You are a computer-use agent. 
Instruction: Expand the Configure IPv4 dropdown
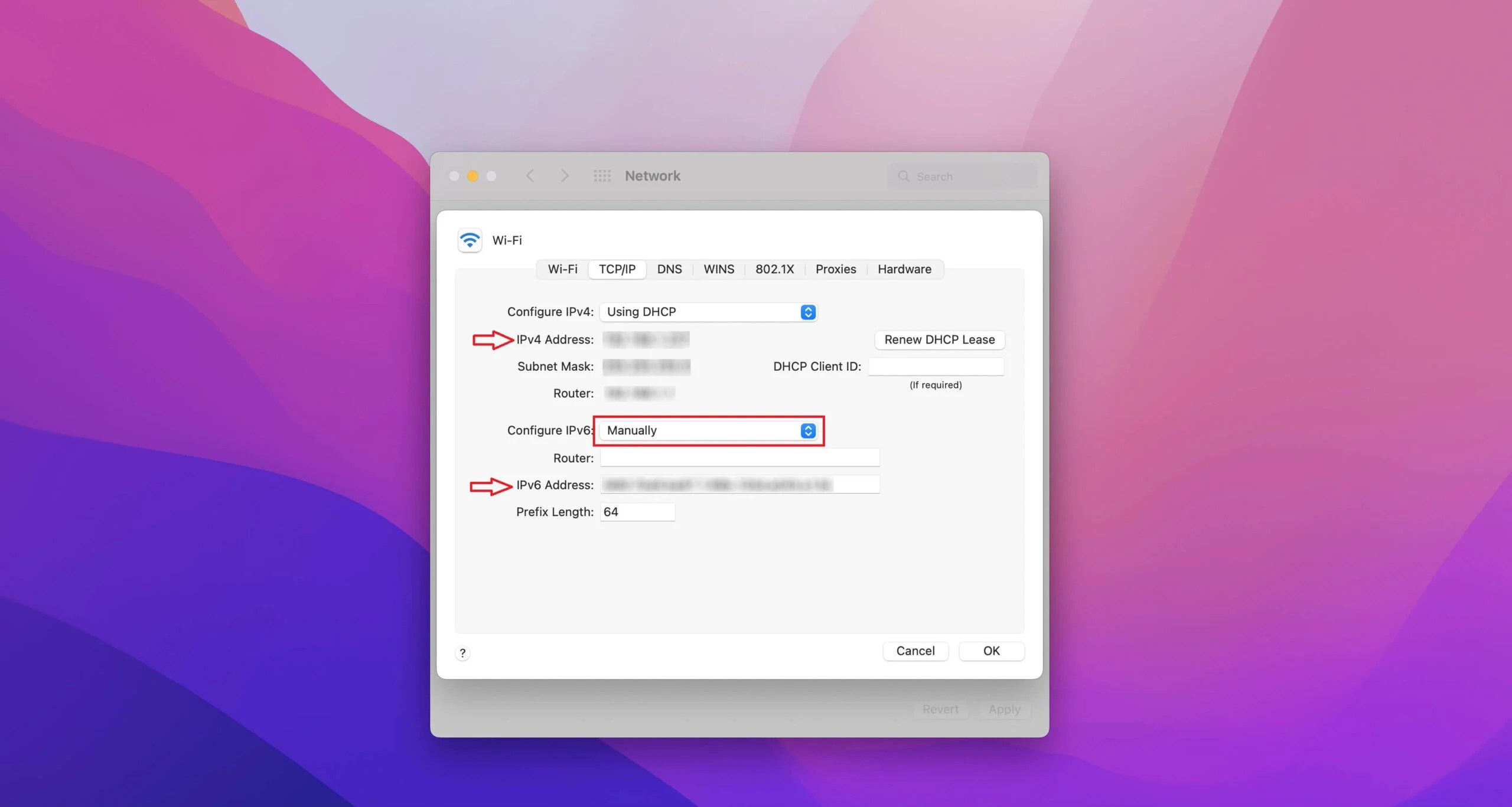click(x=708, y=312)
